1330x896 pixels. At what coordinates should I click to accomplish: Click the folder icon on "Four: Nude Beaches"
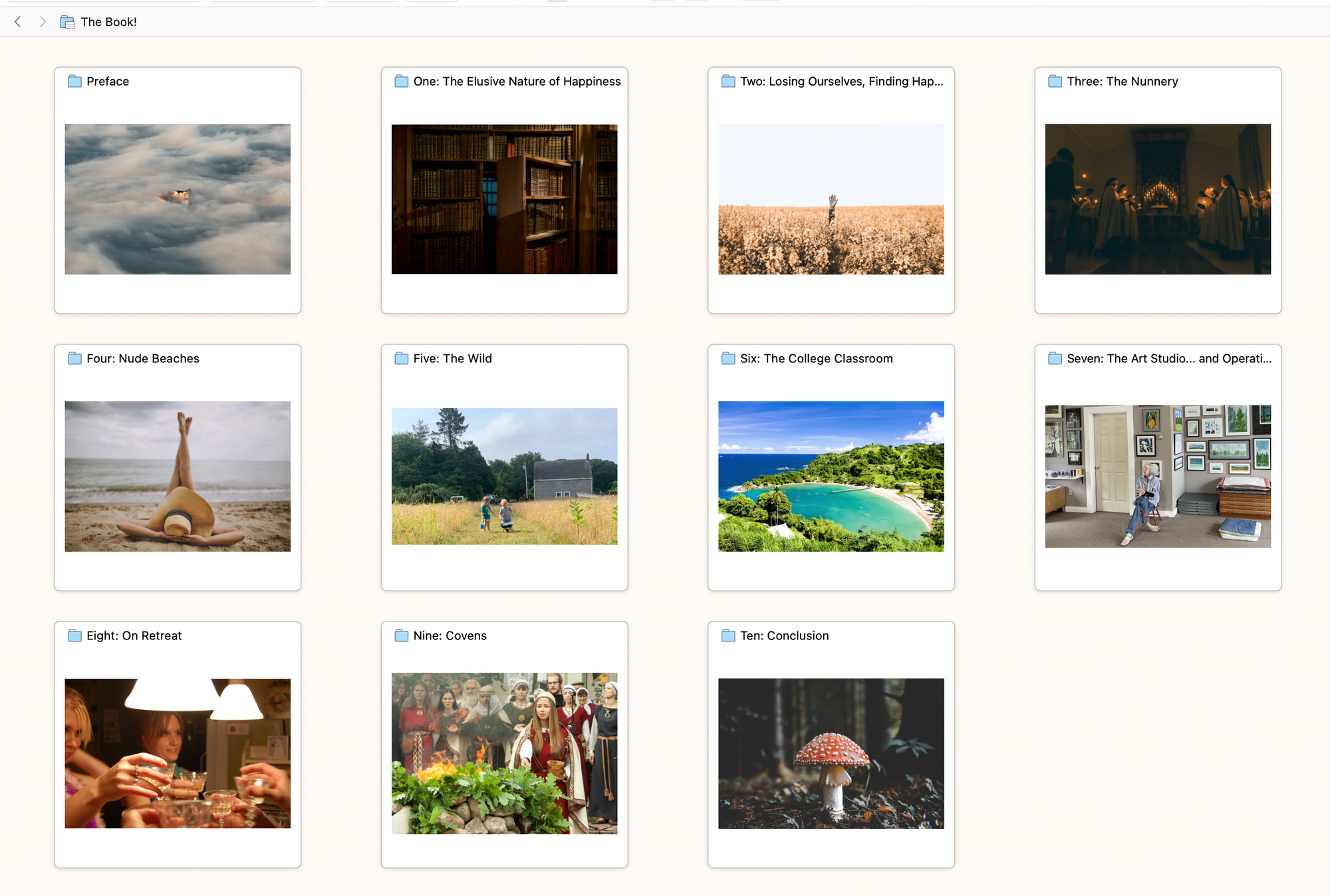(x=73, y=358)
